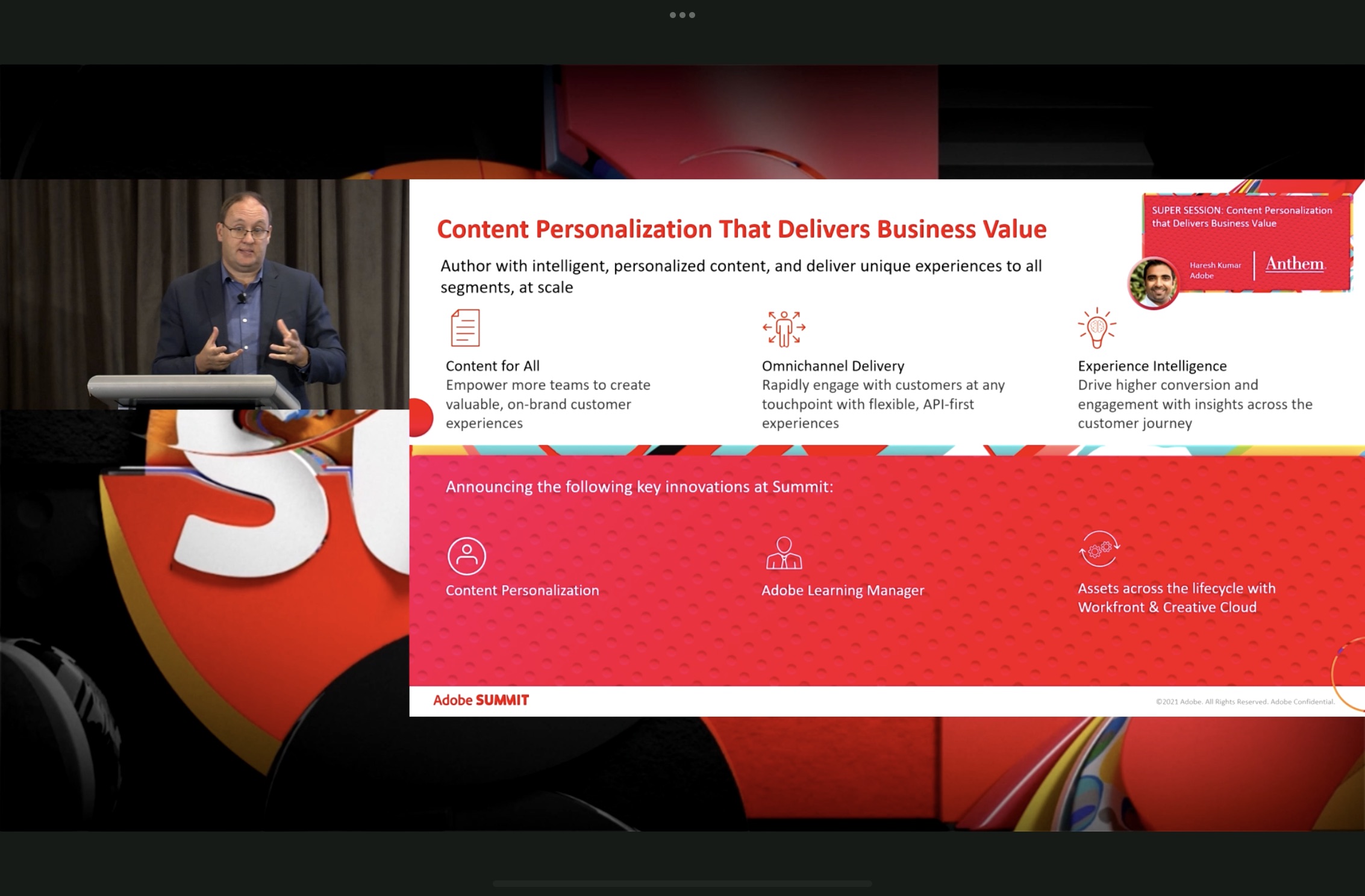Screen dimensions: 1365x896
Task: Click the Anthem logo in session card
Action: click(1295, 264)
